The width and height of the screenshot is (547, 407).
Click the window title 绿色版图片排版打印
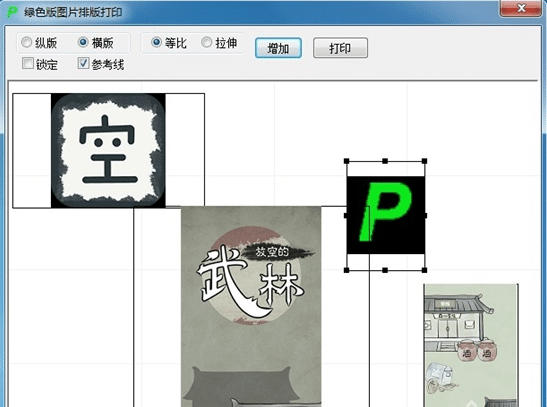[x=73, y=12]
